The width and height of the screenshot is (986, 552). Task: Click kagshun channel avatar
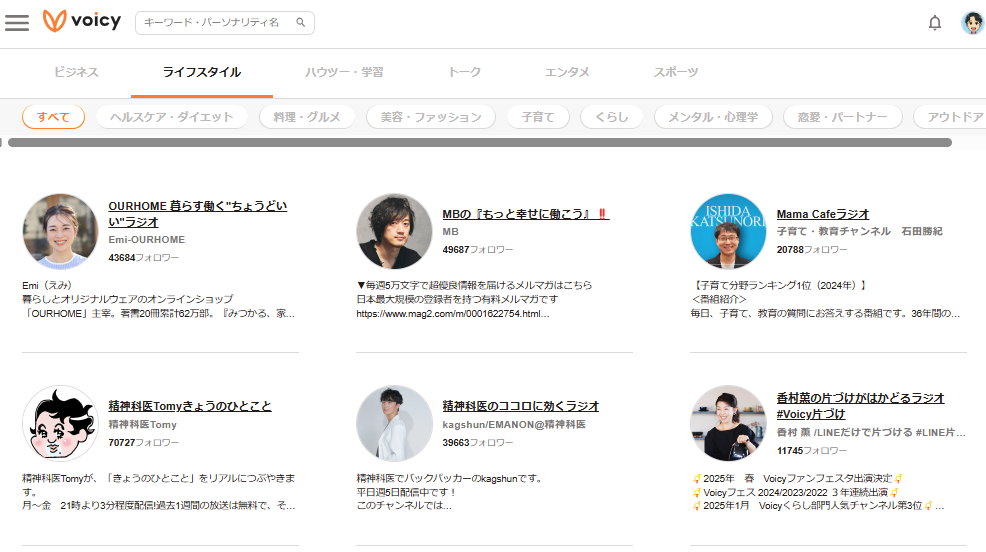pos(394,424)
